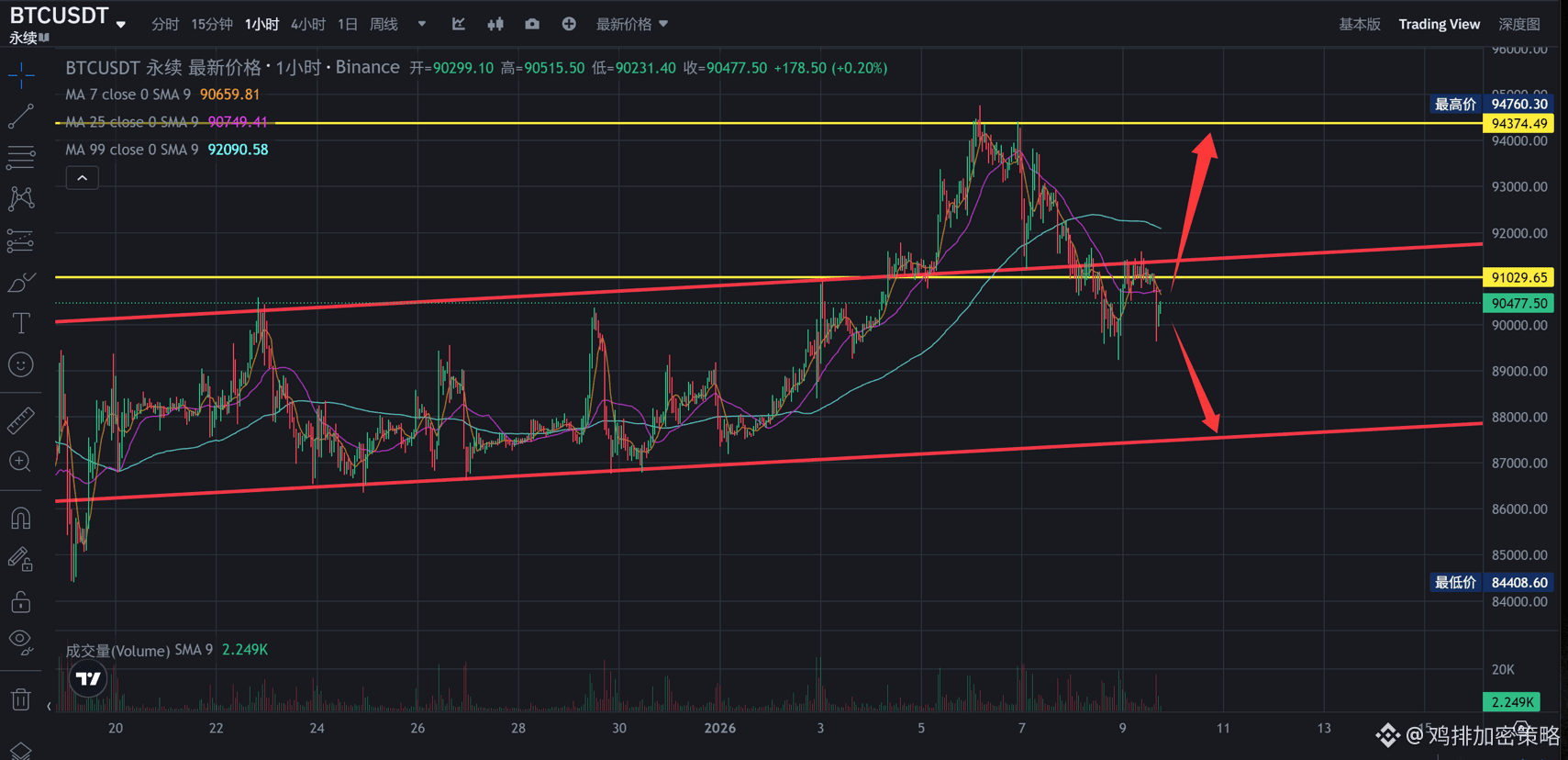Click the MA 25 close indicator legend

click(167, 122)
